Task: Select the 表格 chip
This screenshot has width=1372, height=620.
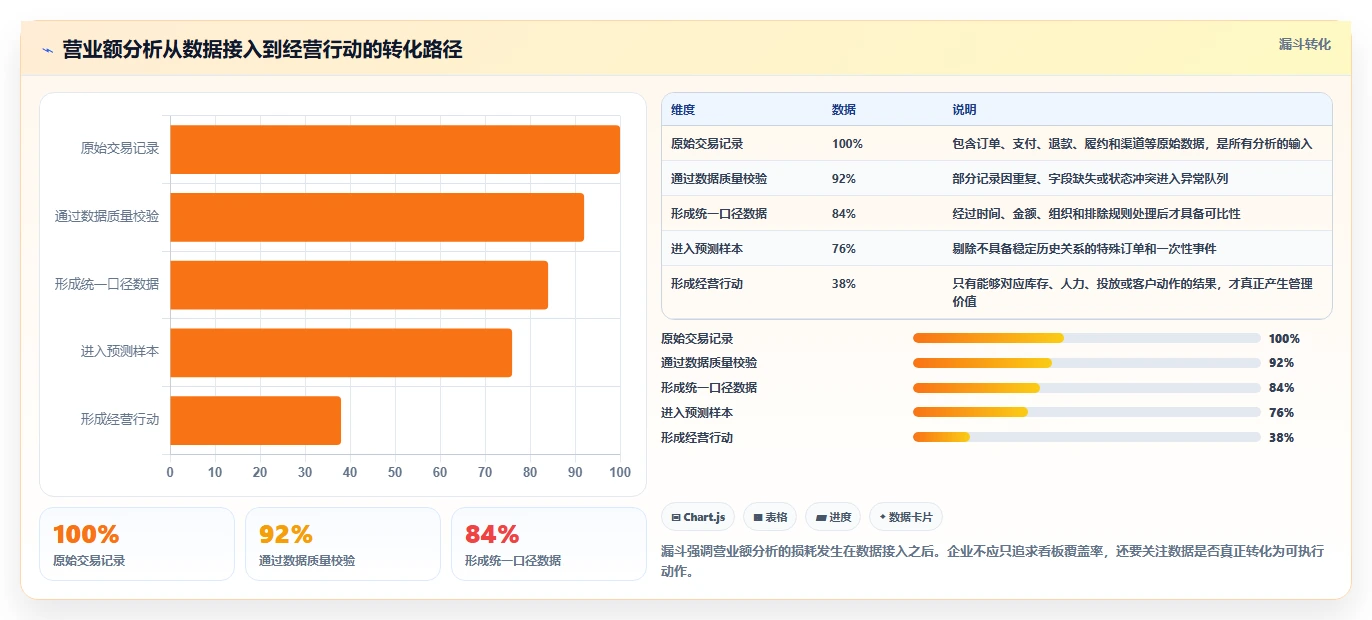Action: click(x=770, y=517)
